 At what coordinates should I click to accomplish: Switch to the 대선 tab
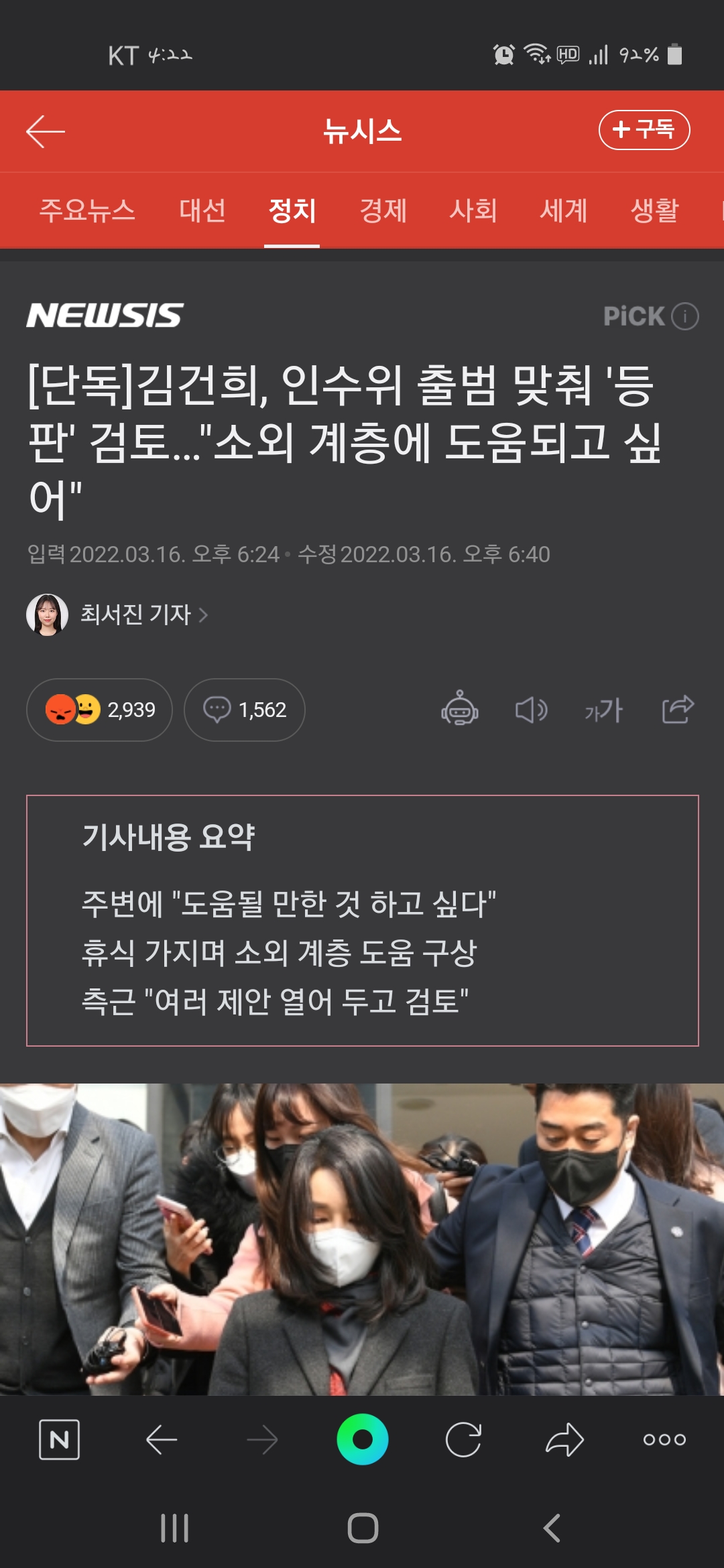[202, 210]
